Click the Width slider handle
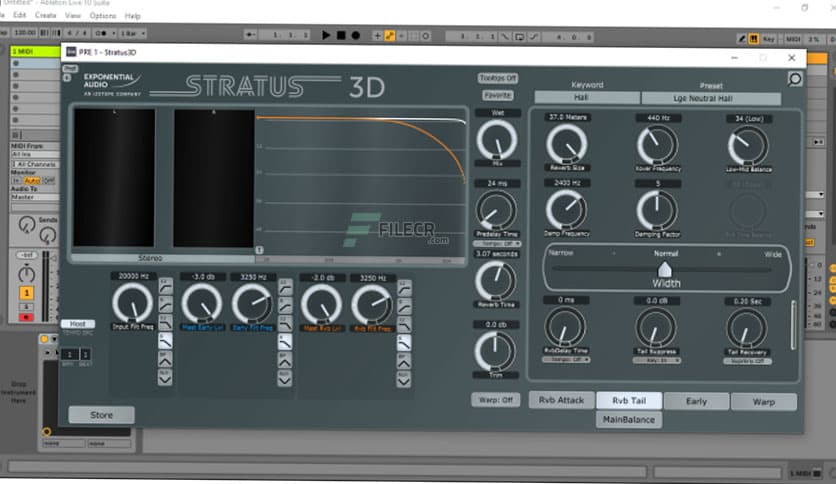This screenshot has height=484, width=836. point(665,269)
